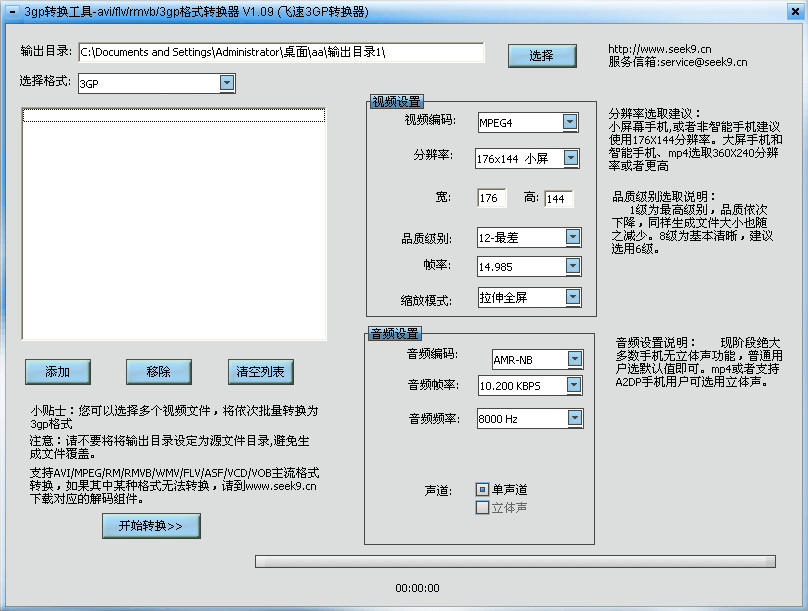Open the 音频编码 dropdown showing AMR-NB

pyautogui.click(x=577, y=358)
